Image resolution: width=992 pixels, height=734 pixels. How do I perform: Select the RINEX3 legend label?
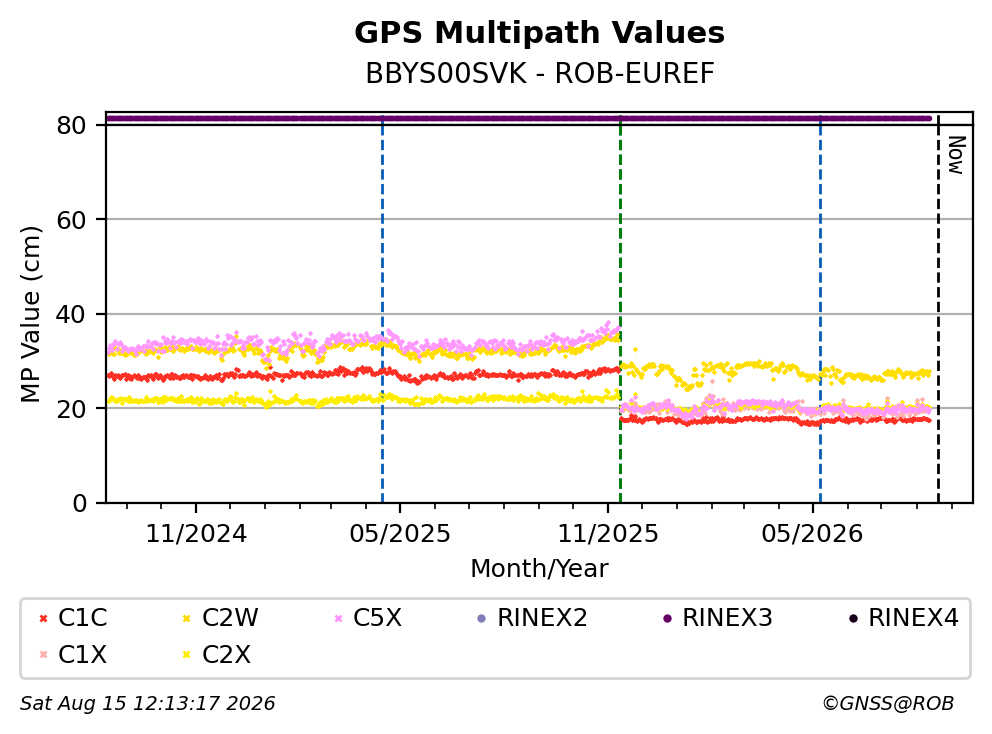coord(728,618)
